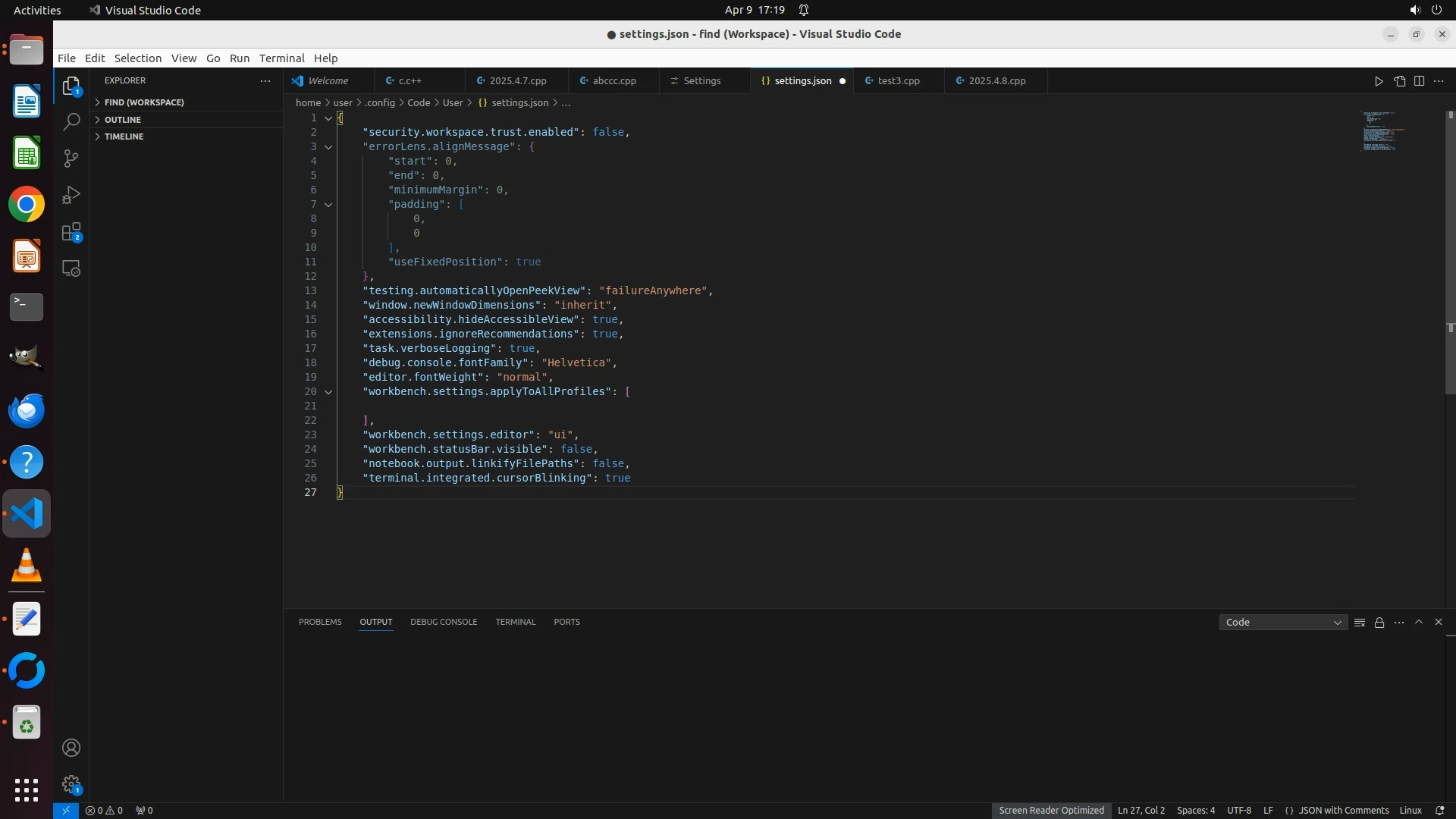
Task: Open the Source Control view
Action: pos(71,158)
